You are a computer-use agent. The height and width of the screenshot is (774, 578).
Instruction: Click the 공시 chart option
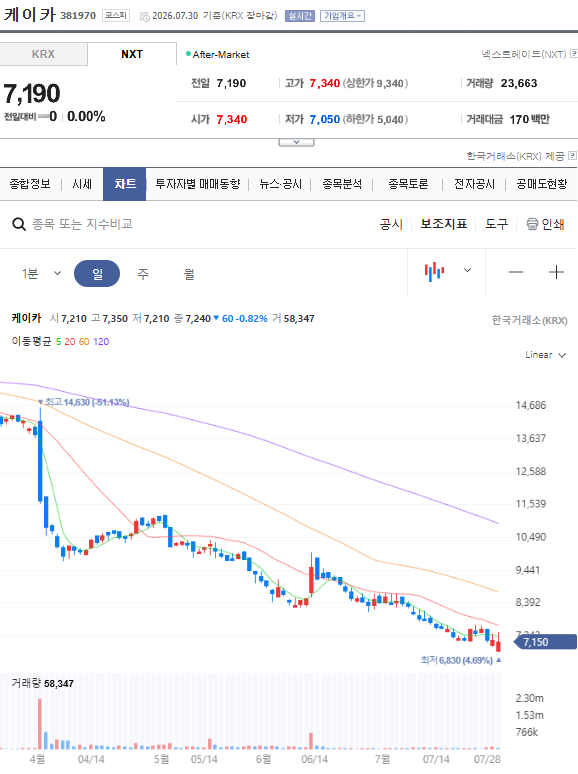tap(391, 224)
